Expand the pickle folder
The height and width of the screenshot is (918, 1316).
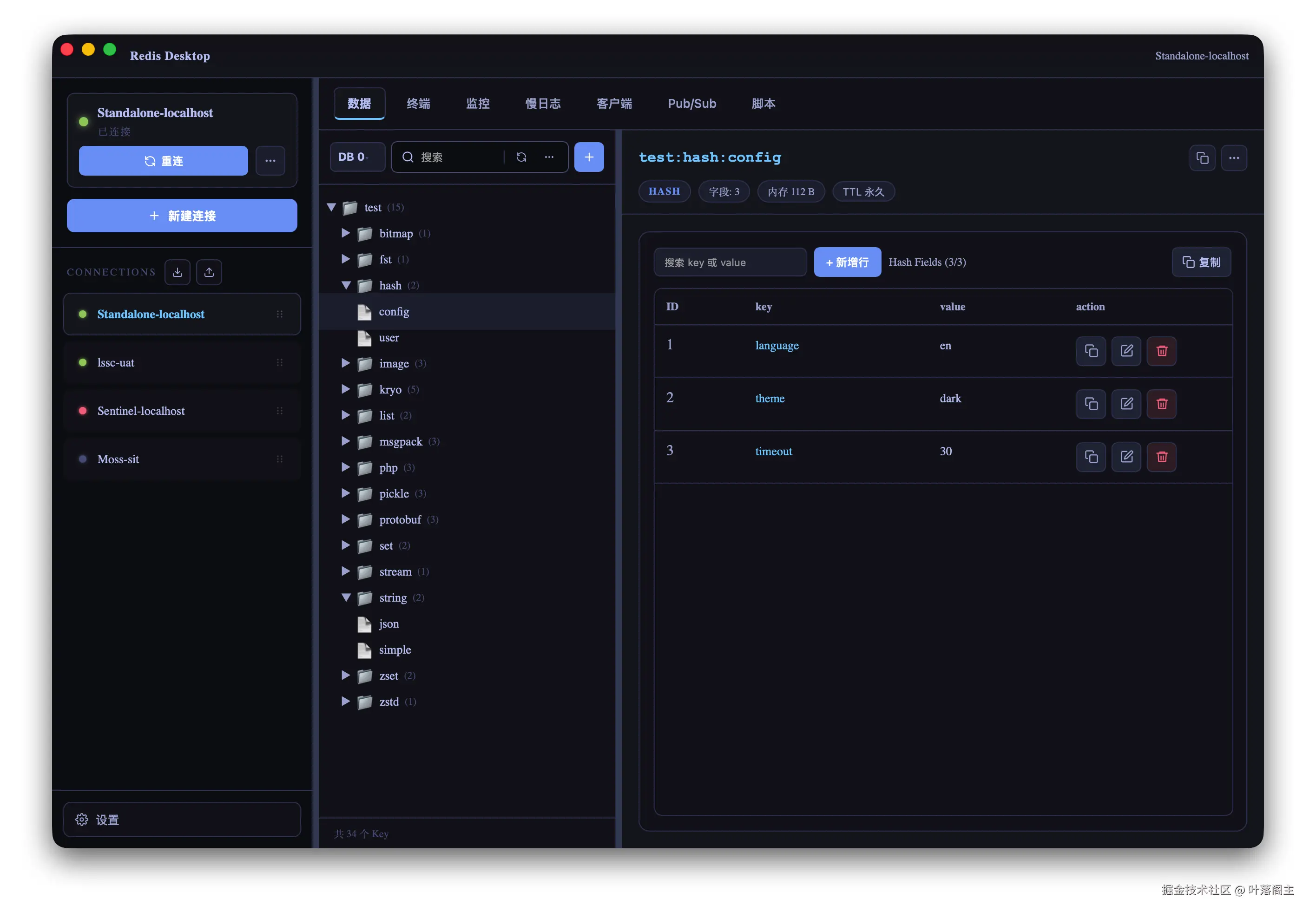click(346, 493)
